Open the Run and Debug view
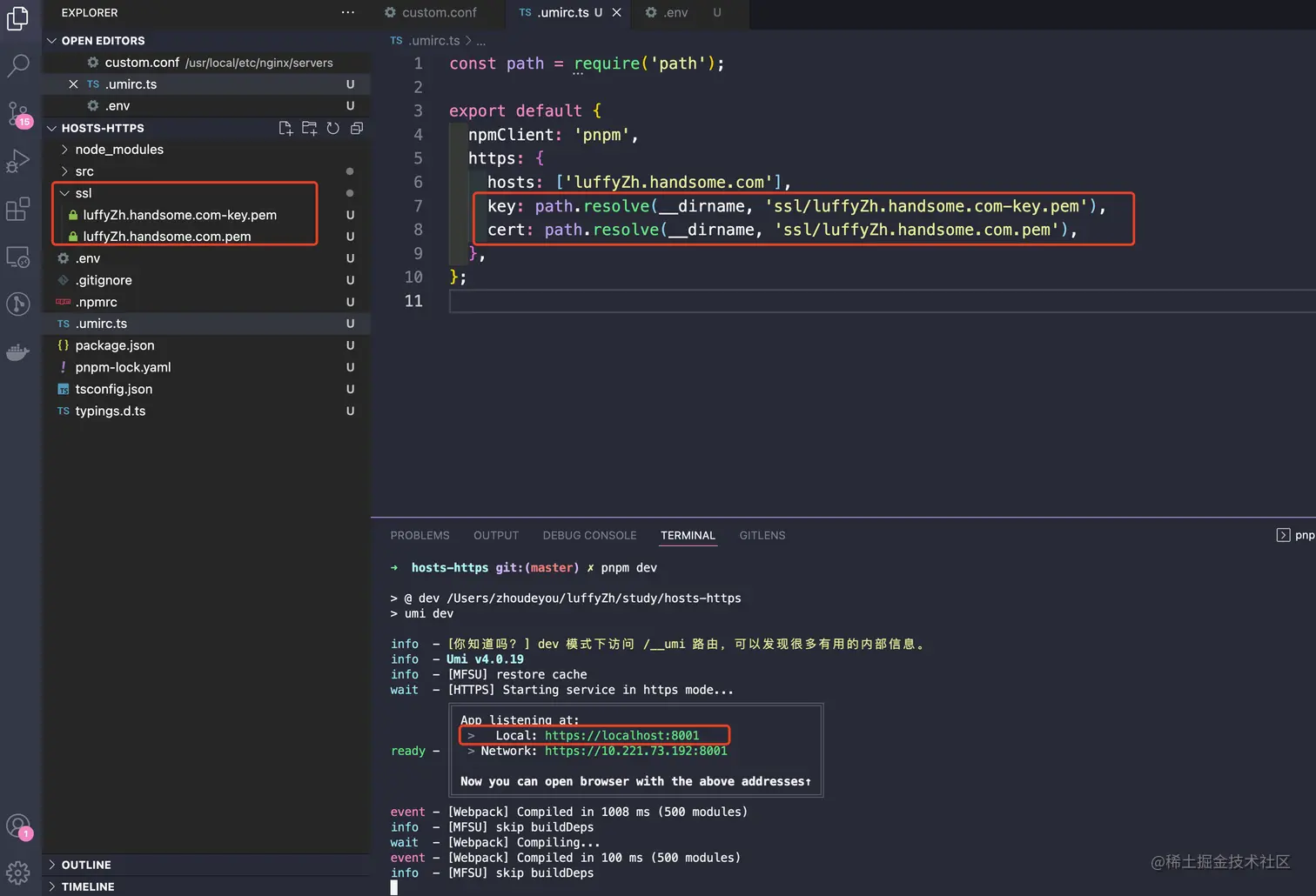1316x896 pixels. (18, 162)
